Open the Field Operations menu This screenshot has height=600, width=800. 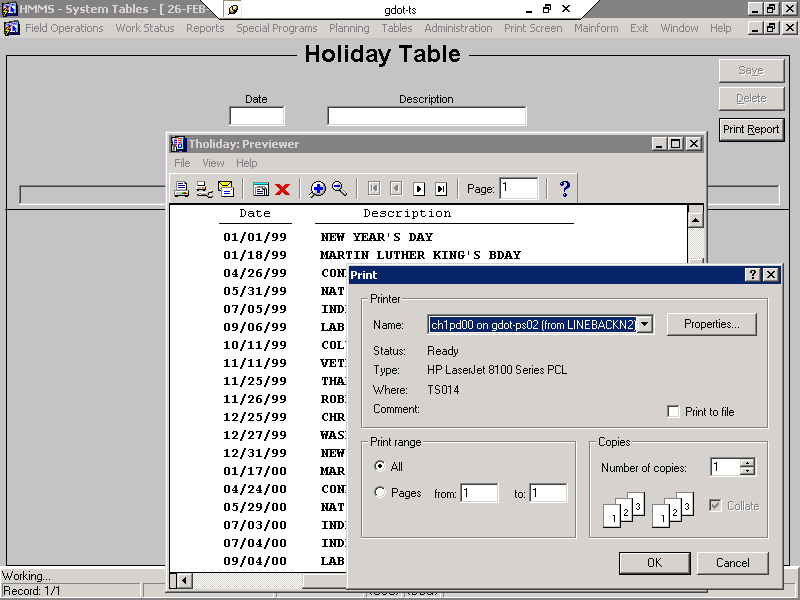tap(64, 28)
